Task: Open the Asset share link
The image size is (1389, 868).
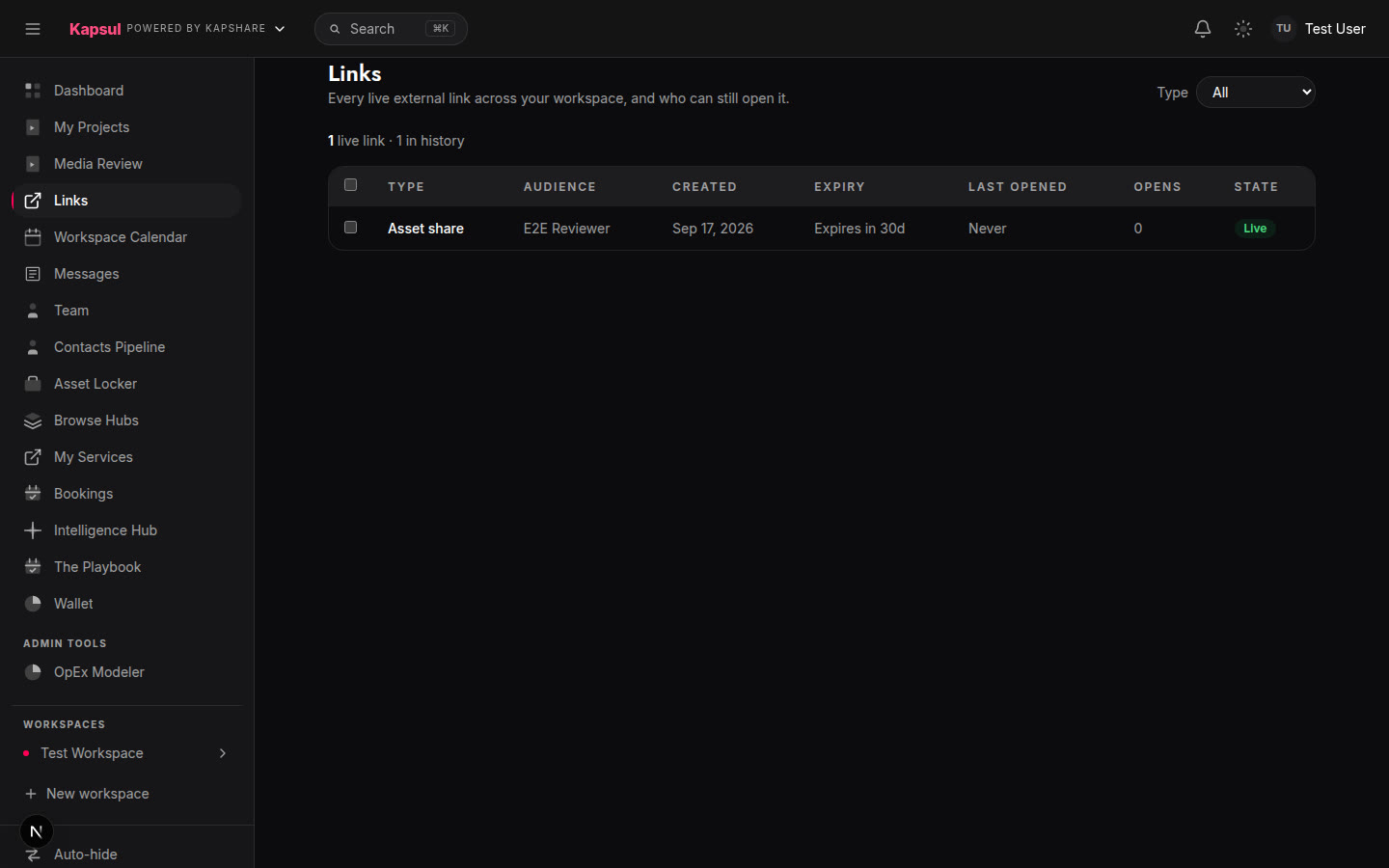Action: pyautogui.click(x=425, y=229)
